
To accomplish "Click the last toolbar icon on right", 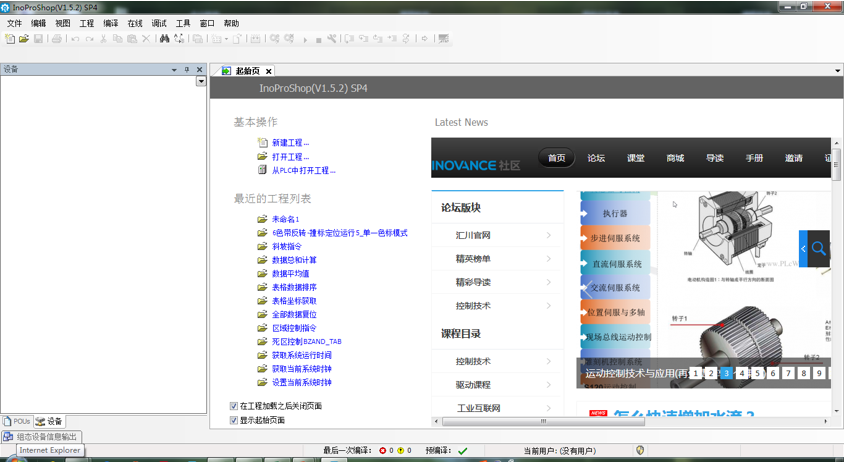I will (444, 39).
